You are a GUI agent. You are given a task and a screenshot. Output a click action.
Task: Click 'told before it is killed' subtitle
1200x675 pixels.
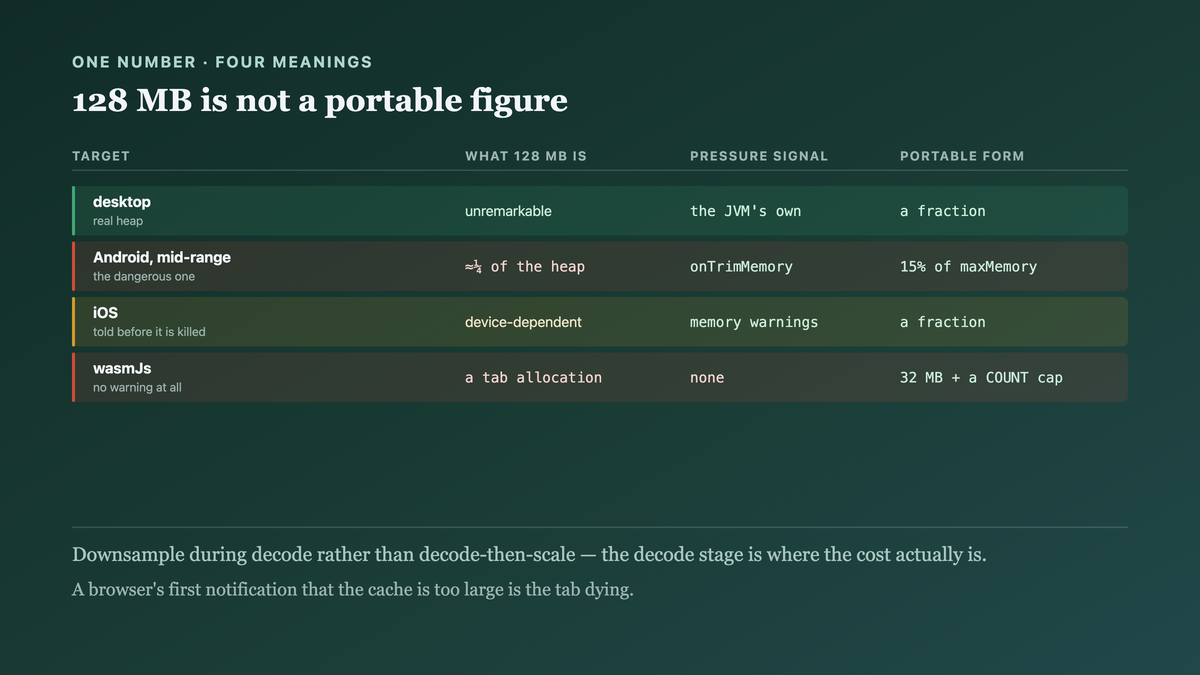tap(149, 332)
